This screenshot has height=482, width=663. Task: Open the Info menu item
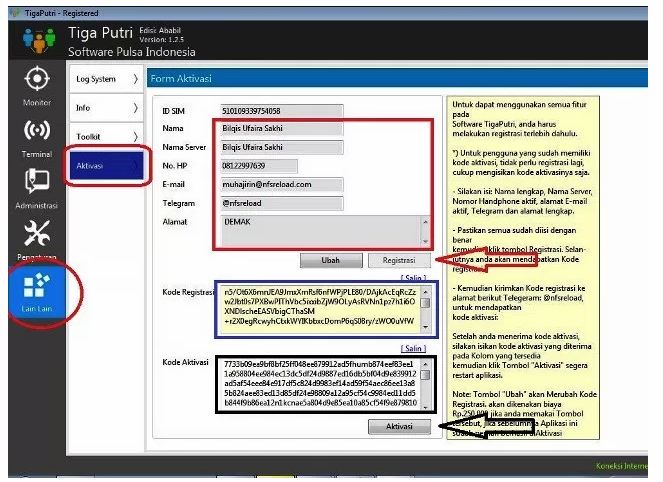107,108
